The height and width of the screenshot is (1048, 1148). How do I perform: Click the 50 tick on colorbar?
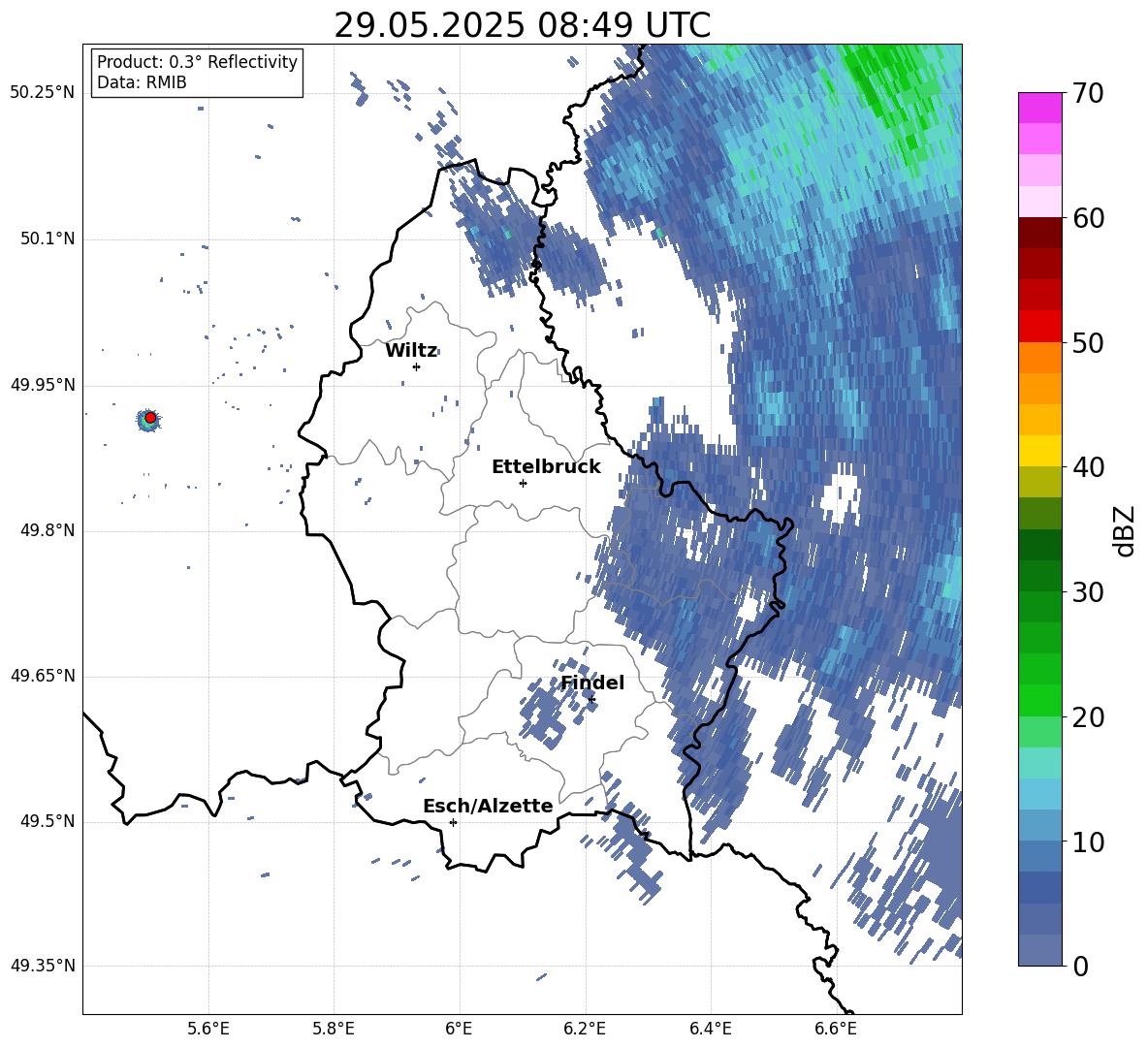[1088, 342]
